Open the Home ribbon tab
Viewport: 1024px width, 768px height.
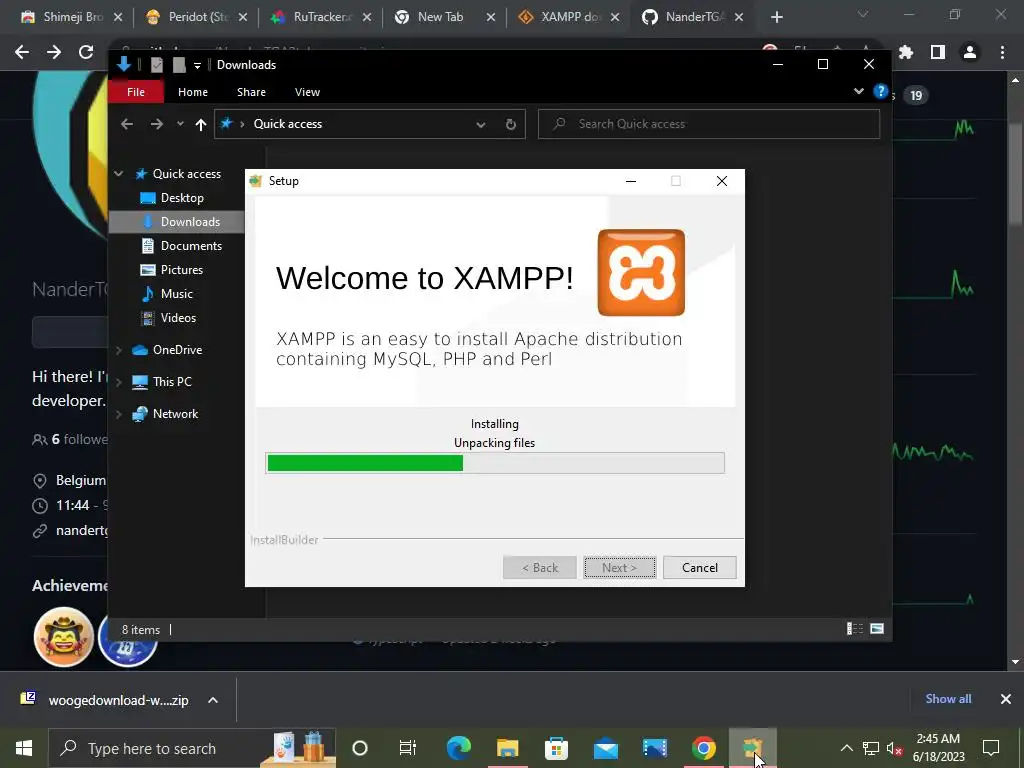[x=193, y=92]
